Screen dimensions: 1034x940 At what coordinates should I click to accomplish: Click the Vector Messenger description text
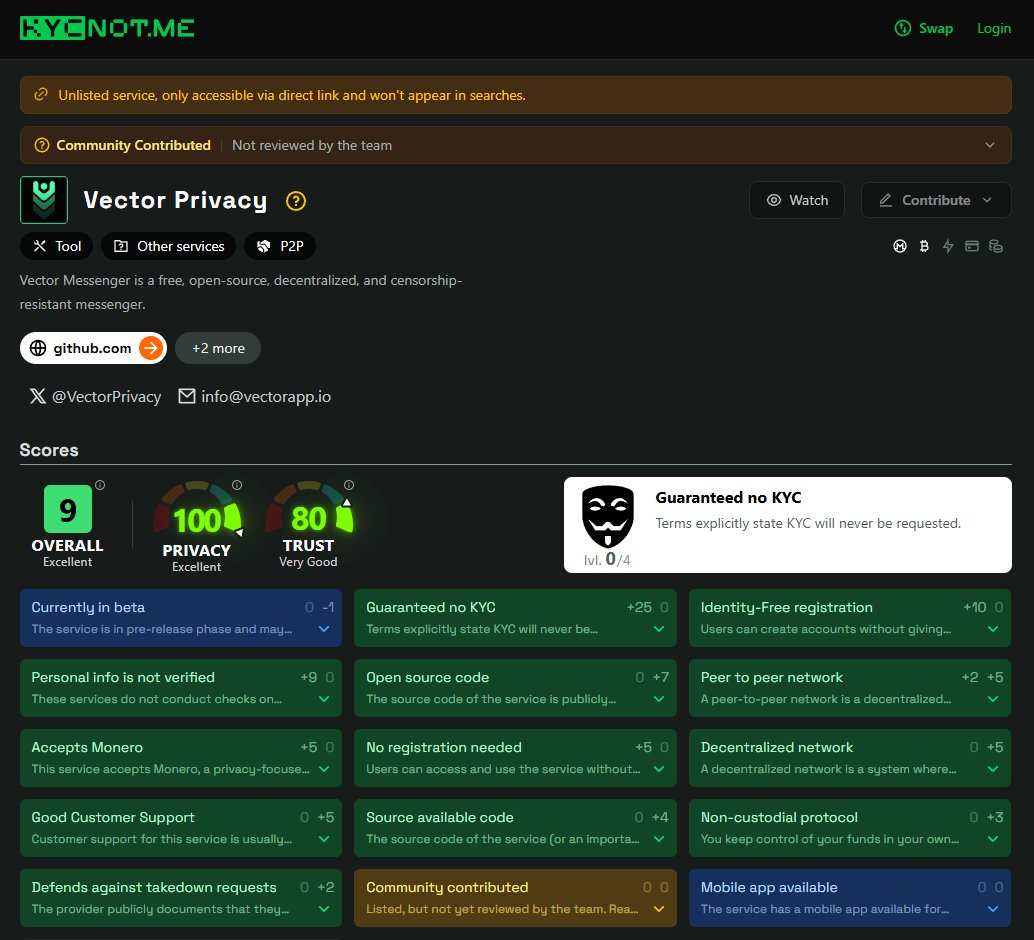[x=241, y=292]
